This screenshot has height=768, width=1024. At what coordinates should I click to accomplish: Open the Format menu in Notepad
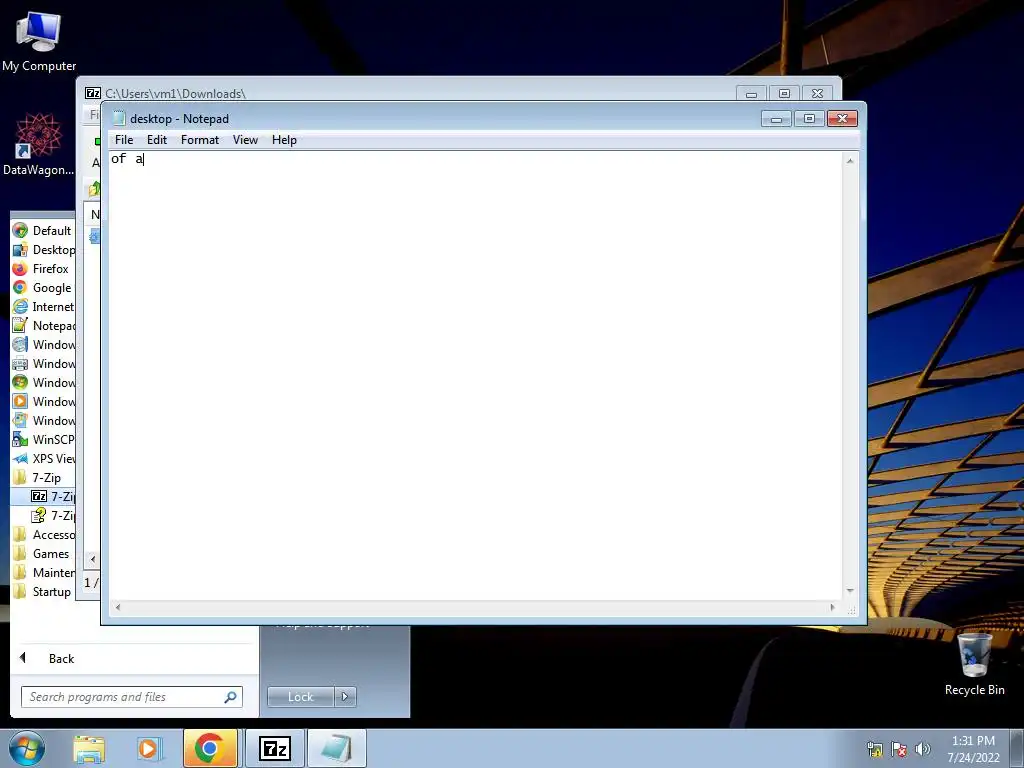[200, 140]
